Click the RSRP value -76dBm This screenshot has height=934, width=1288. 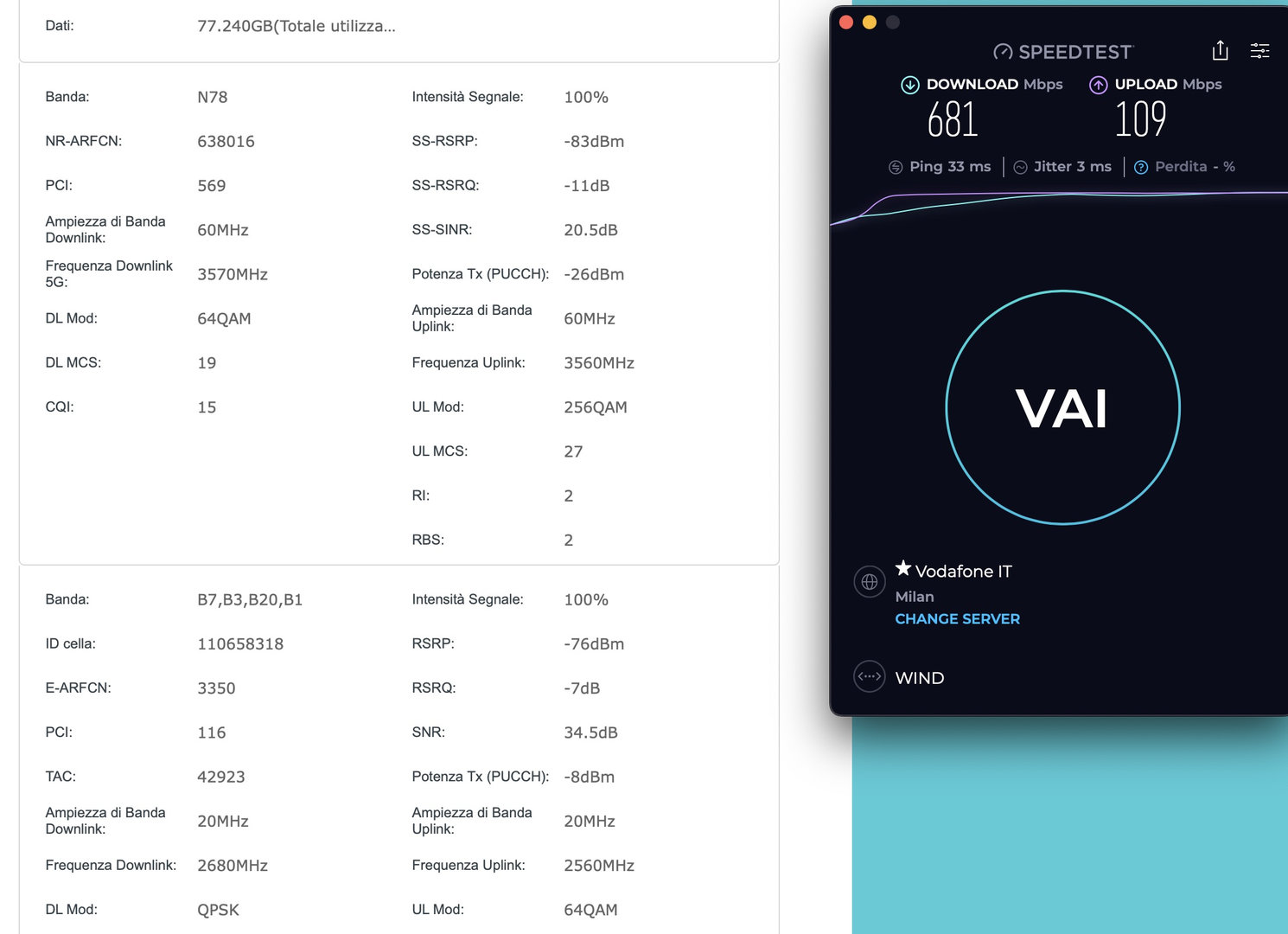coord(594,644)
